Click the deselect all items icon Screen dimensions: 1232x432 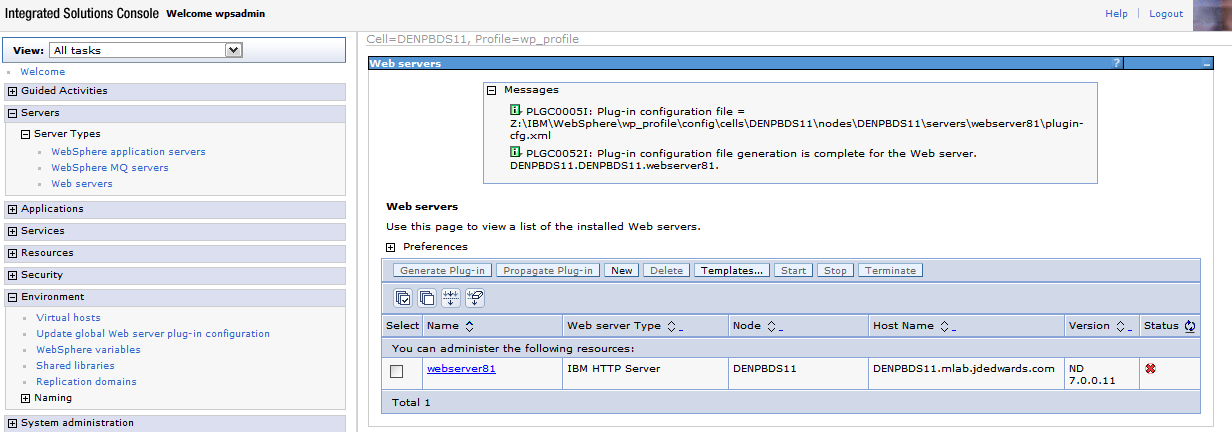pyautogui.click(x=427, y=297)
